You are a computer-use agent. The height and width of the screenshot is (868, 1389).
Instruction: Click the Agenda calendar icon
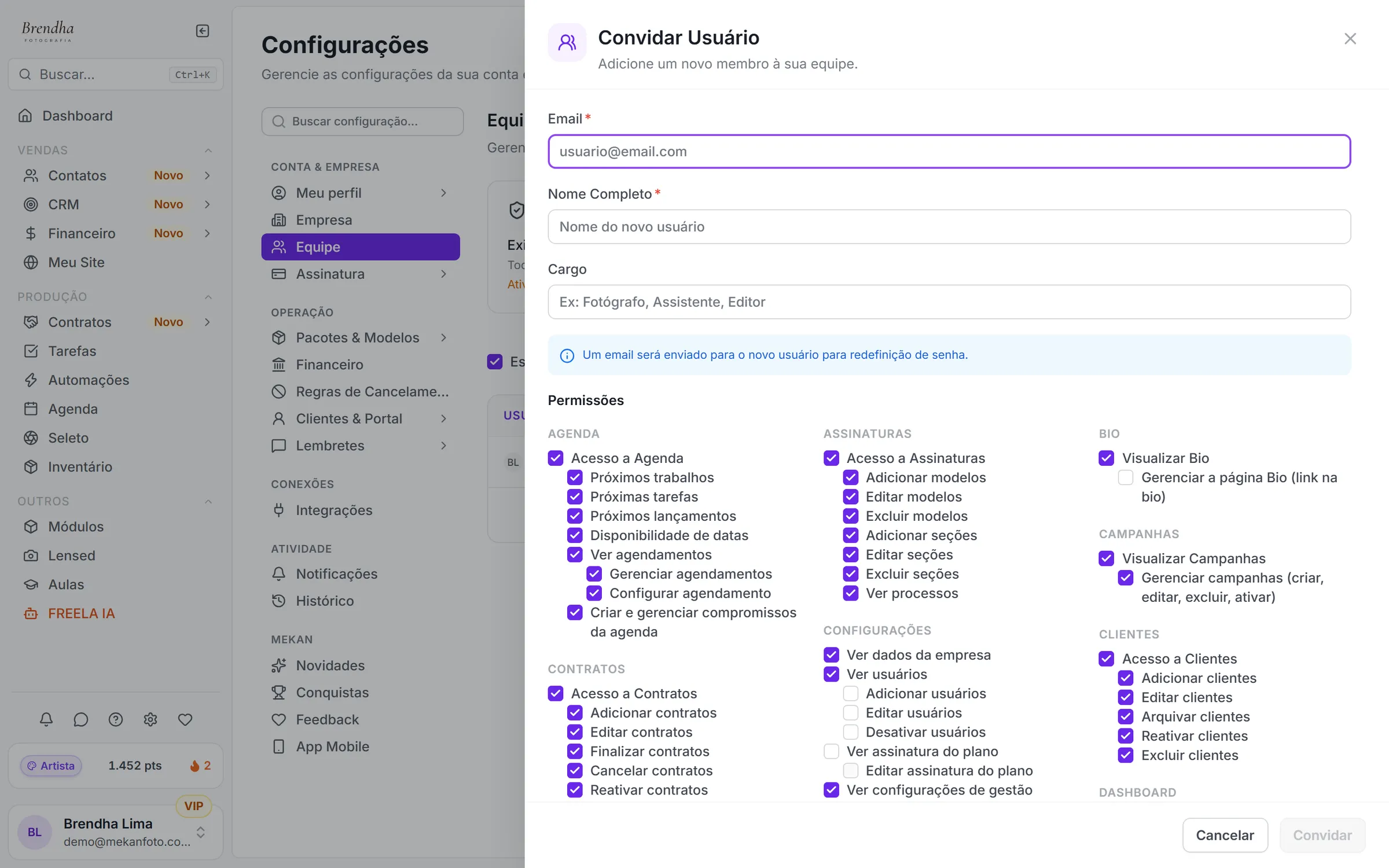click(31, 409)
